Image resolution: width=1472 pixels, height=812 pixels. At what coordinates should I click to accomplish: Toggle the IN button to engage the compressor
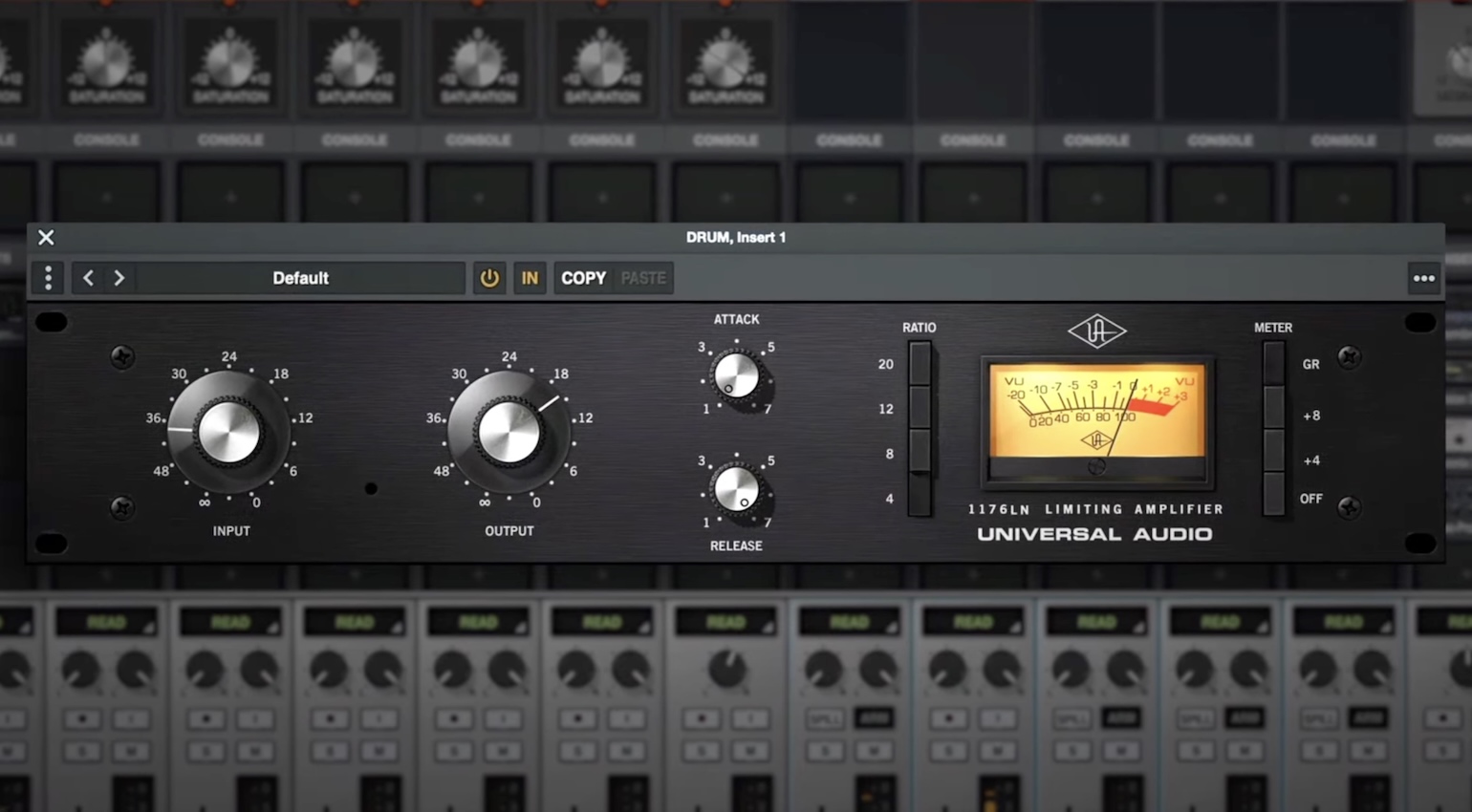[x=530, y=278]
